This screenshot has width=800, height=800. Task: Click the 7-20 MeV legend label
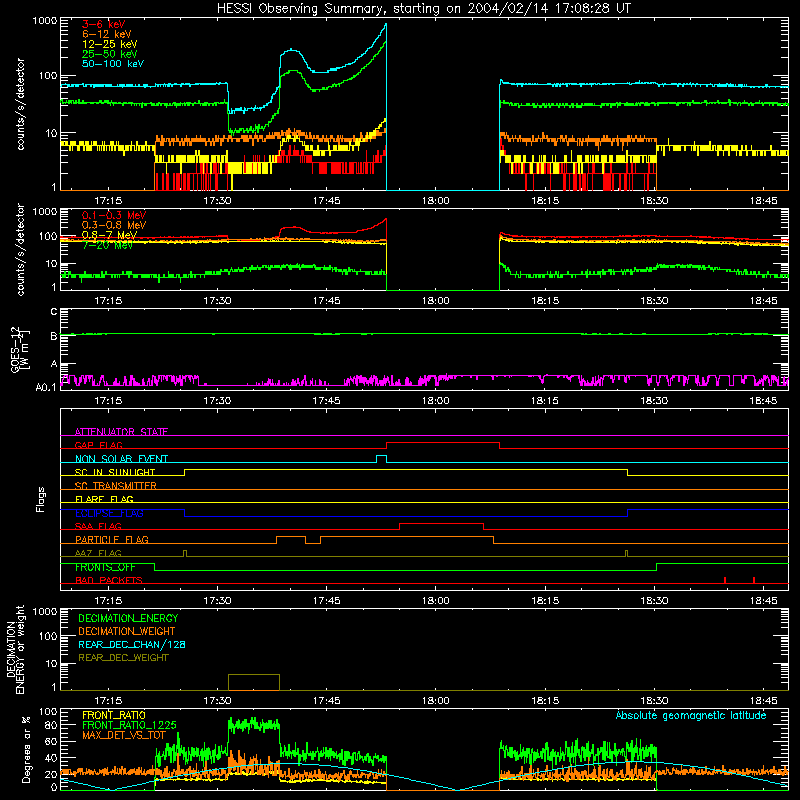tap(107, 245)
